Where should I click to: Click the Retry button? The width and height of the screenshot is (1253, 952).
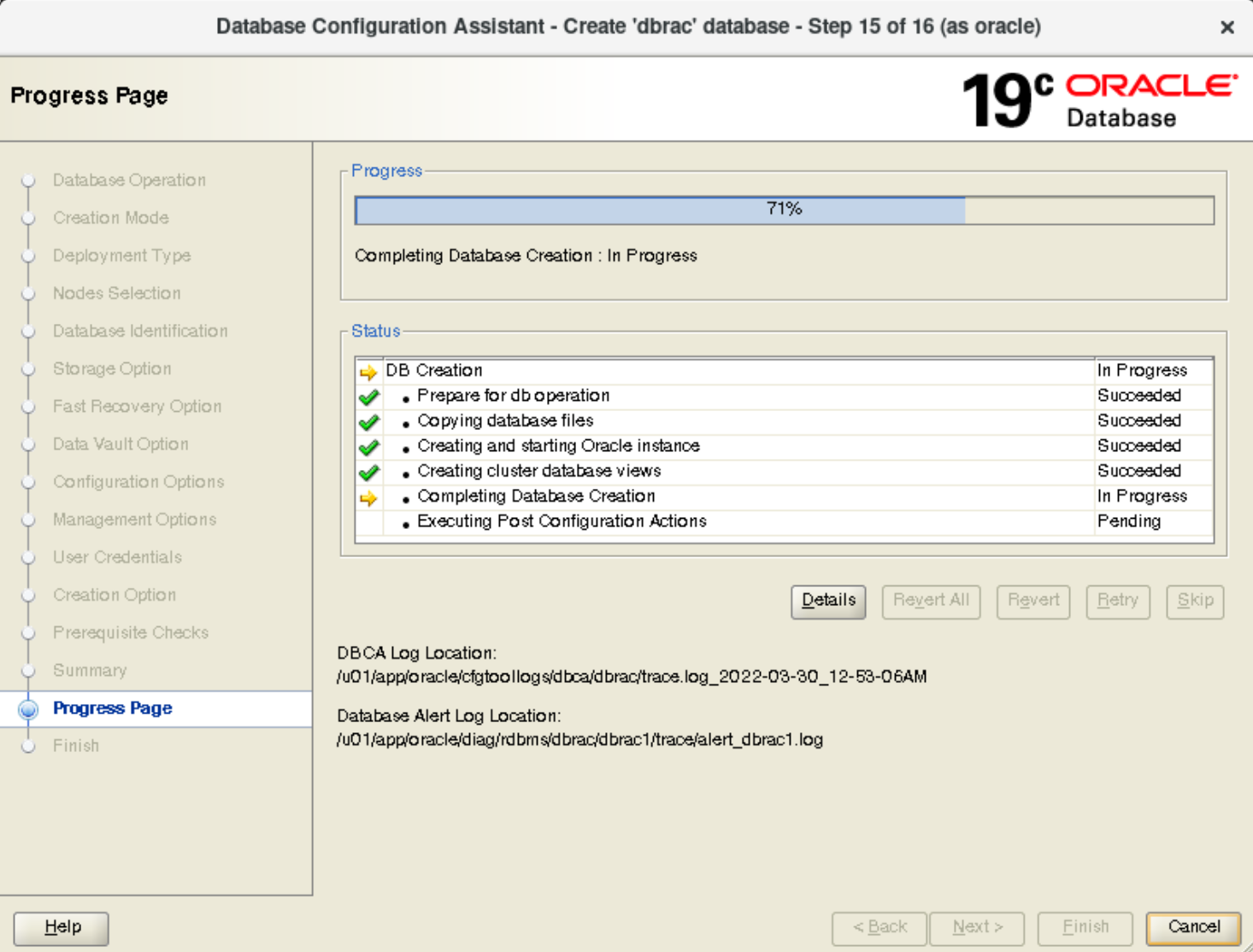(1118, 601)
